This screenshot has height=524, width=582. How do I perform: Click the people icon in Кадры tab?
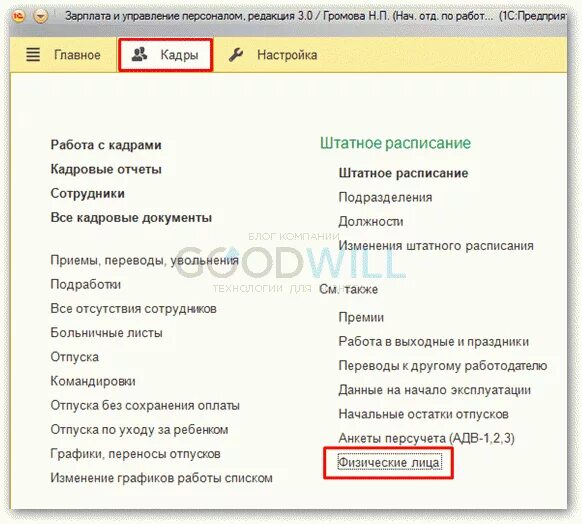click(x=140, y=55)
